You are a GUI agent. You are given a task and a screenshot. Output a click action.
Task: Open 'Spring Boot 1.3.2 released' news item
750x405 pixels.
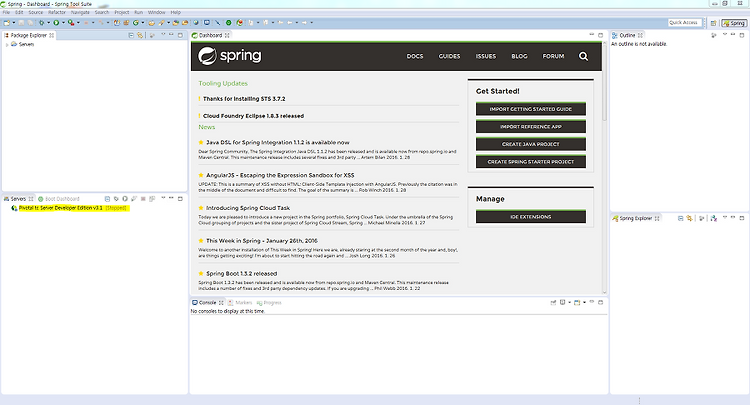point(242,274)
